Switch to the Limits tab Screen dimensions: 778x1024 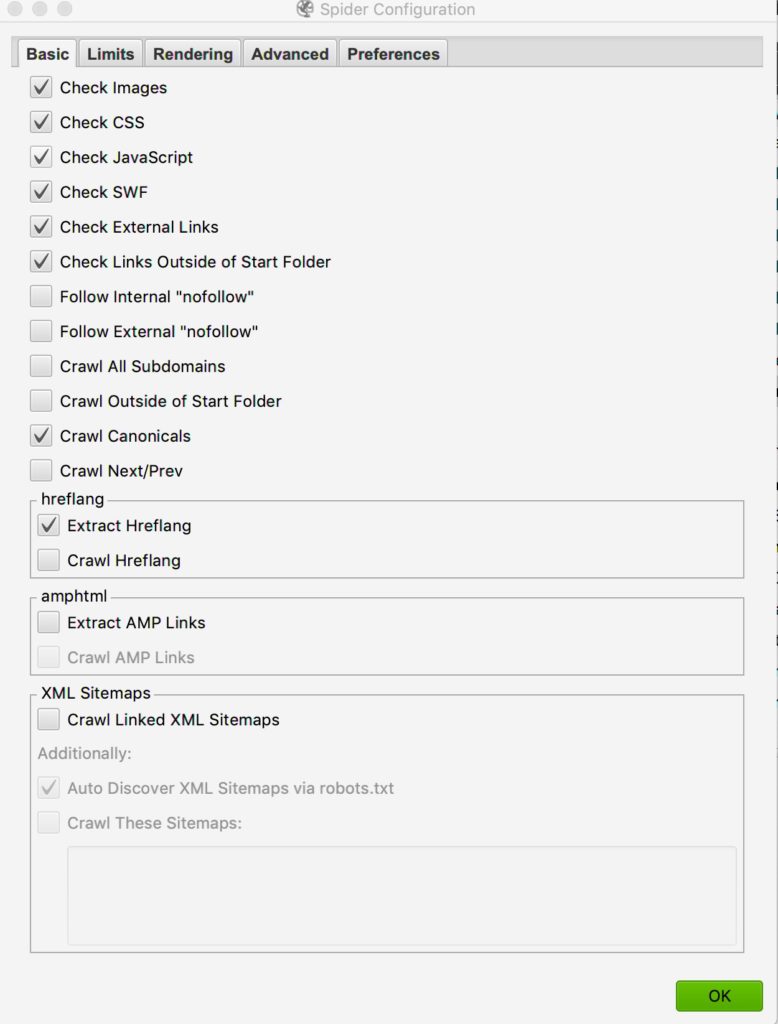coord(110,54)
